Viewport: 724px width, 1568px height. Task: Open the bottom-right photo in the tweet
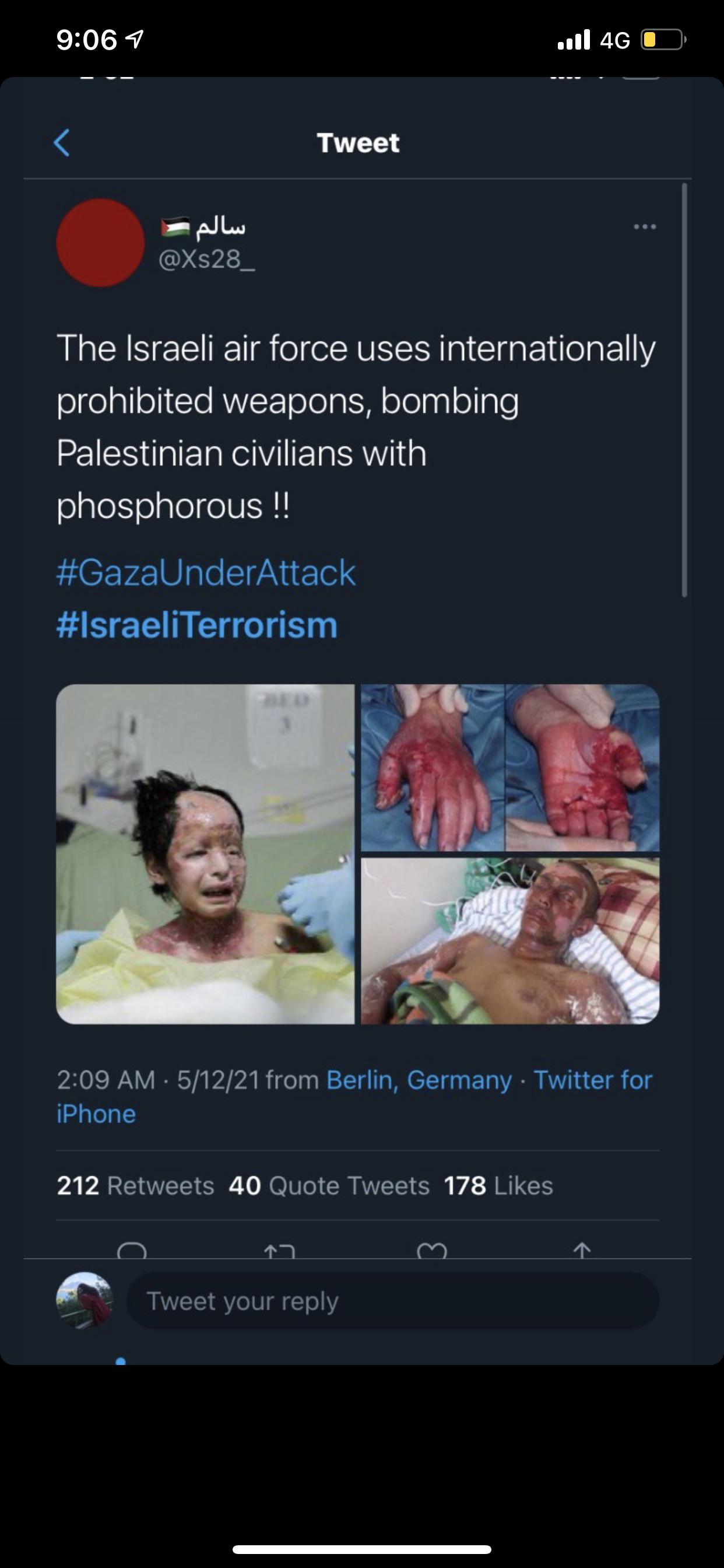(x=510, y=940)
